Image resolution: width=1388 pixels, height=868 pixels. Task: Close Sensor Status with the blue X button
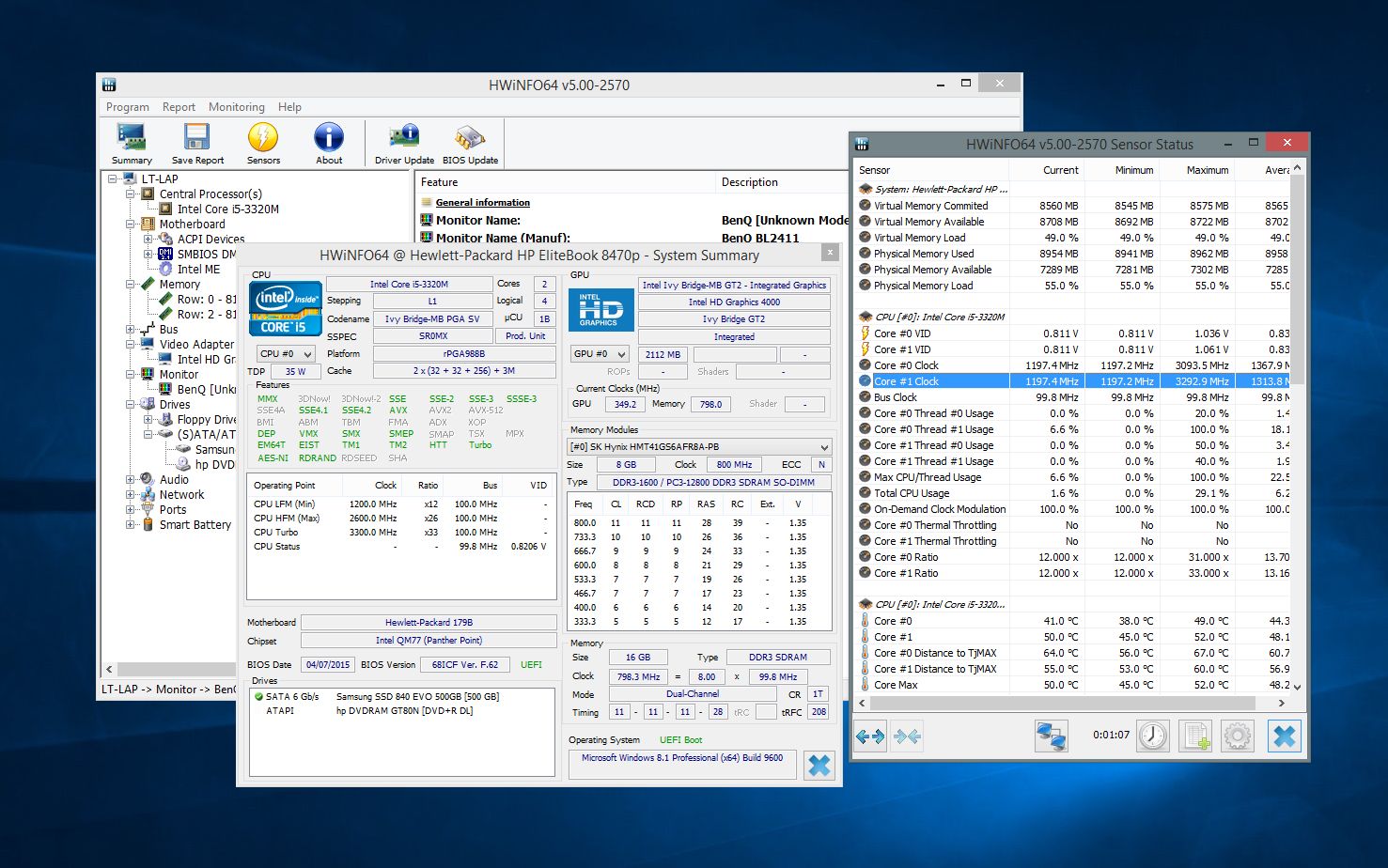click(x=1284, y=736)
